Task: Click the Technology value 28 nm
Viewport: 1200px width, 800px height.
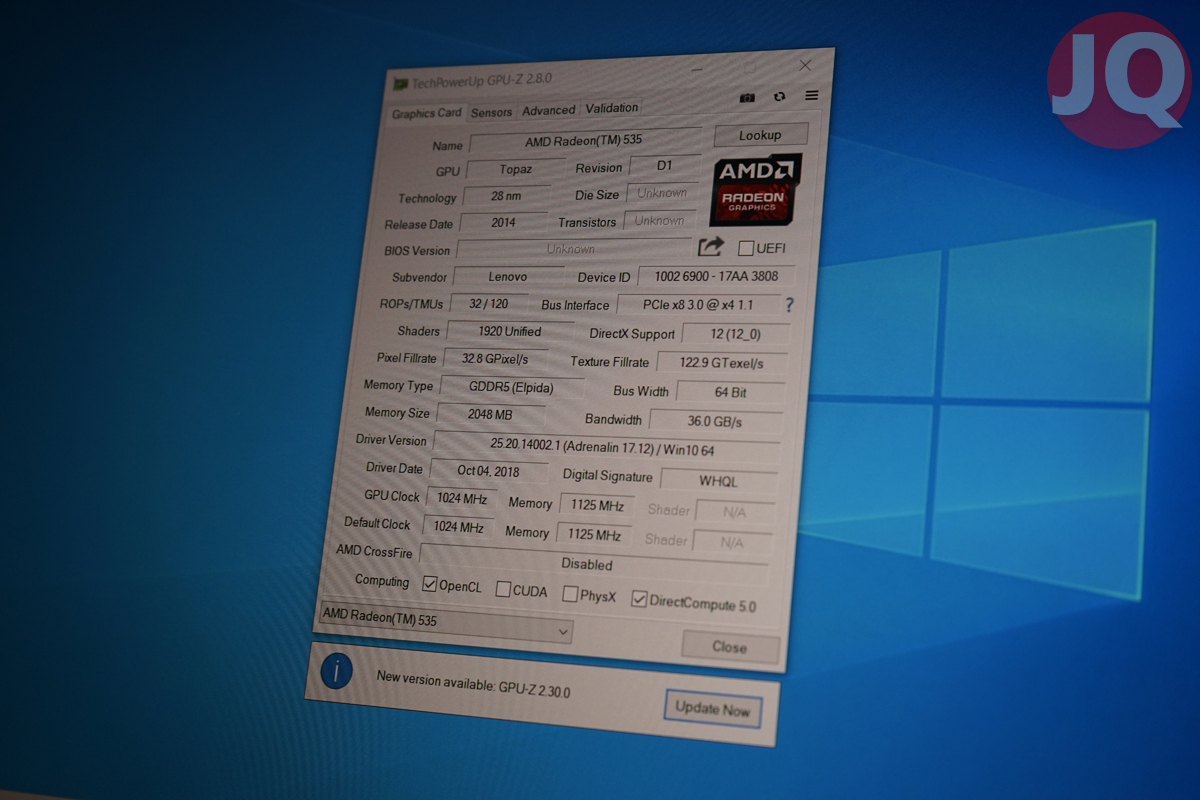Action: click(506, 196)
